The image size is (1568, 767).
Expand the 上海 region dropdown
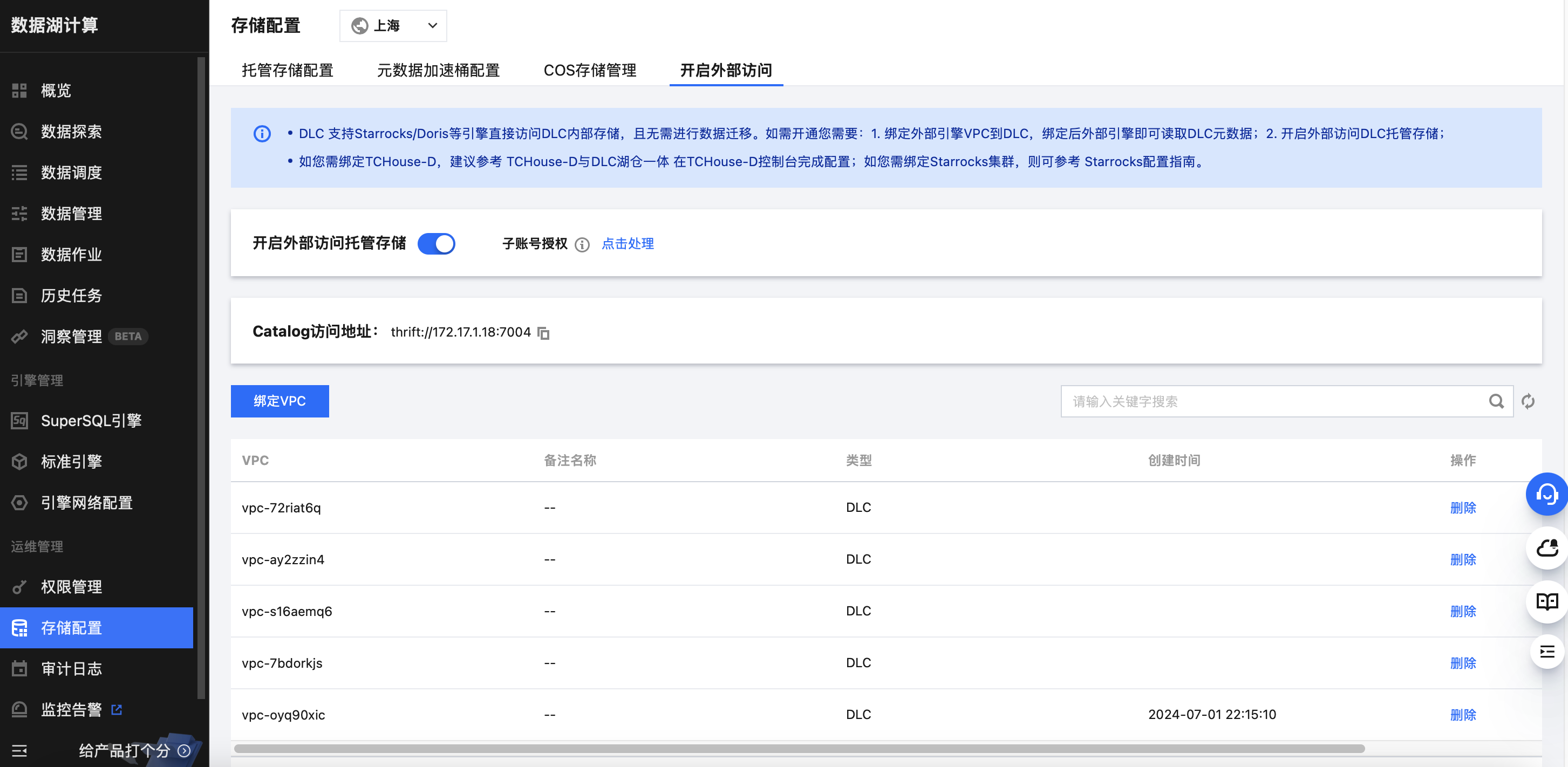[393, 25]
